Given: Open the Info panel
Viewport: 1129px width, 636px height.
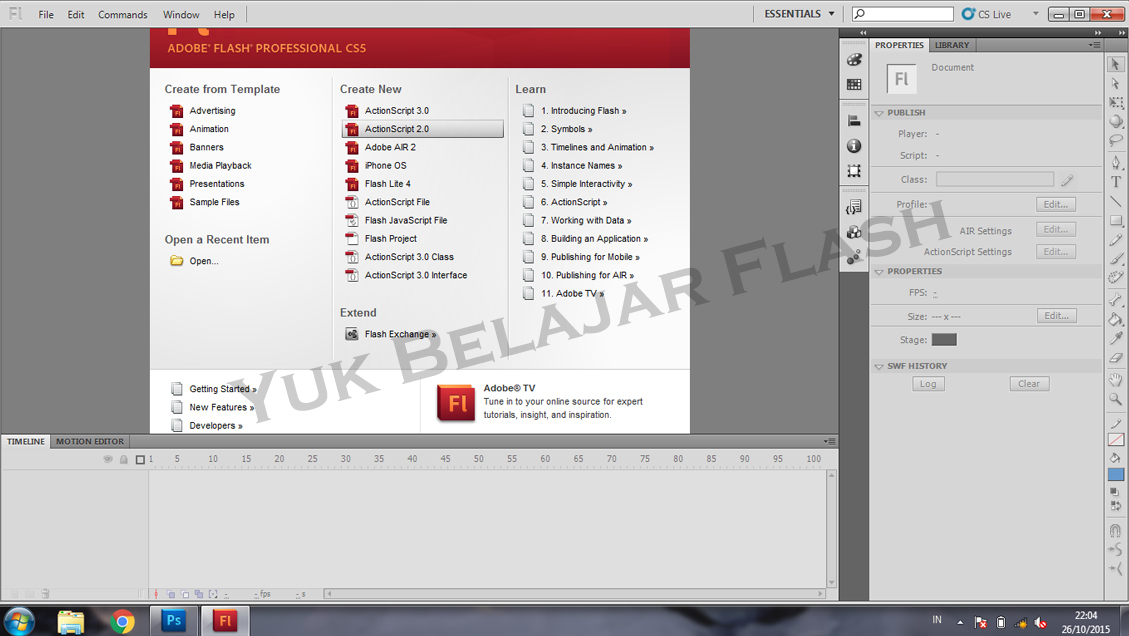Looking at the screenshot, I should pos(854,145).
